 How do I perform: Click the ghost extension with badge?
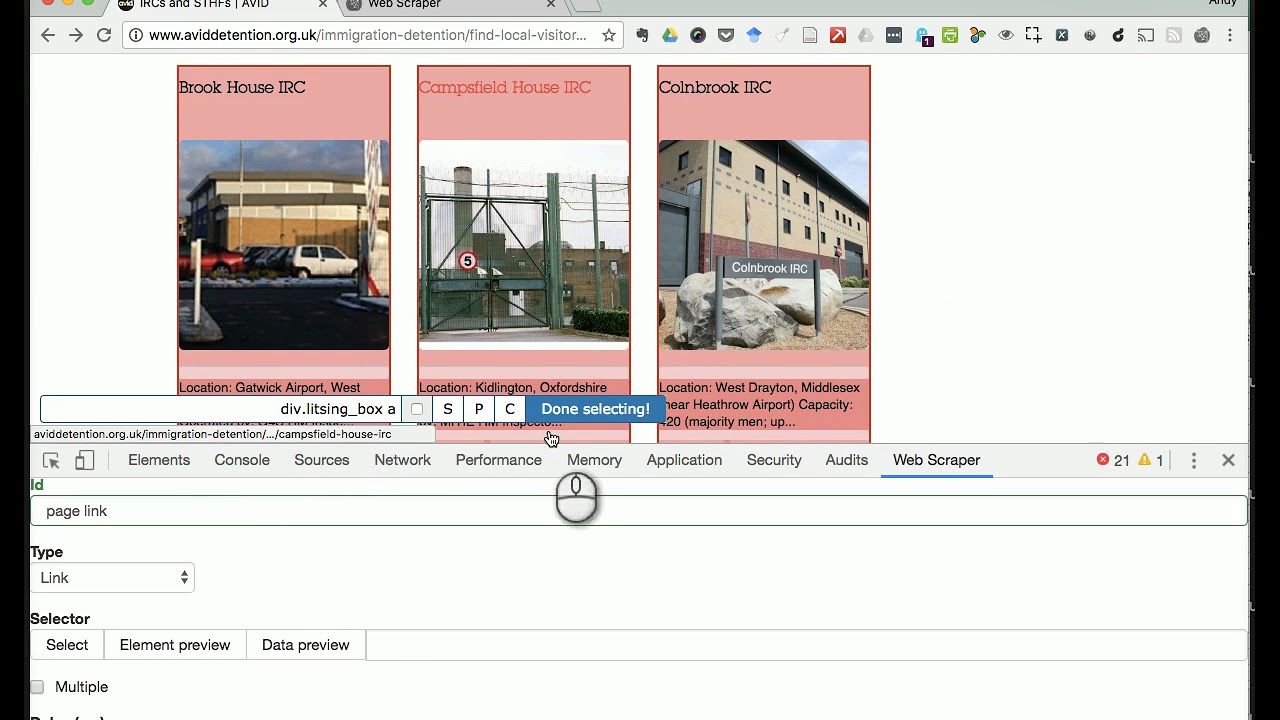922,36
